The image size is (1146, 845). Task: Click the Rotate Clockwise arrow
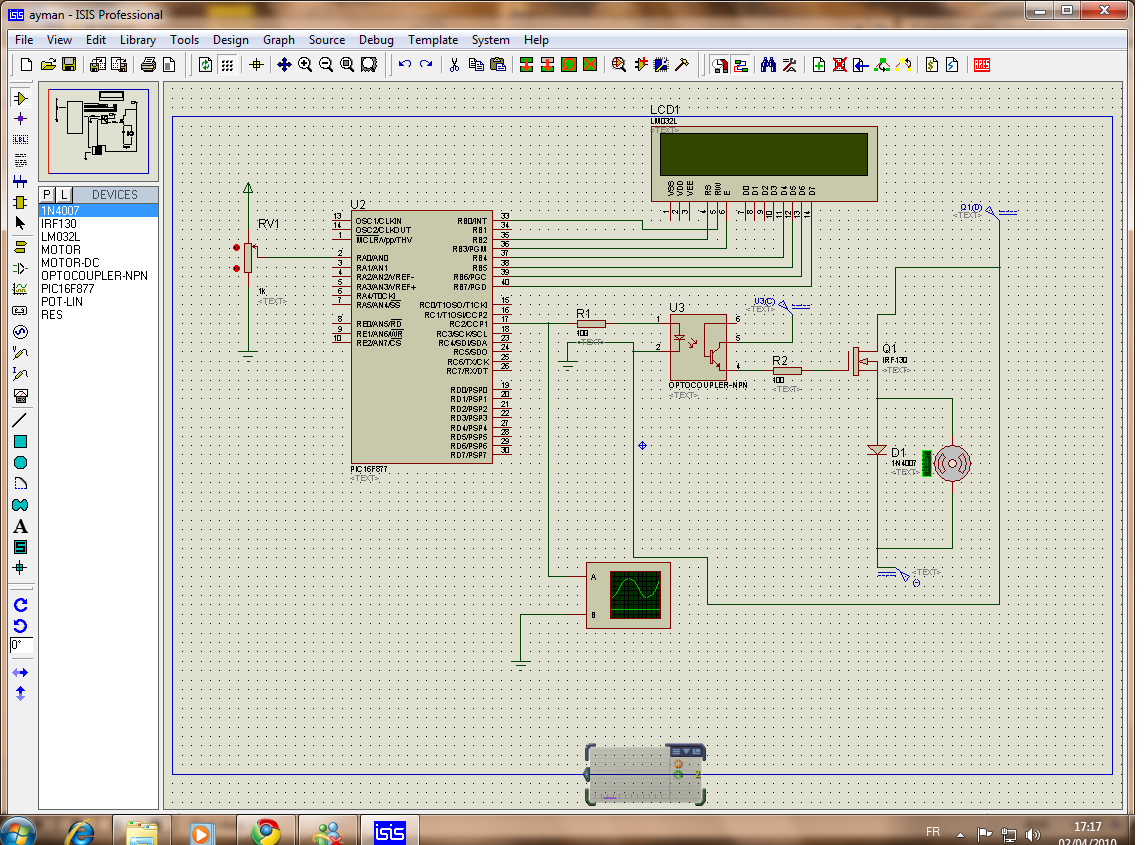point(20,605)
